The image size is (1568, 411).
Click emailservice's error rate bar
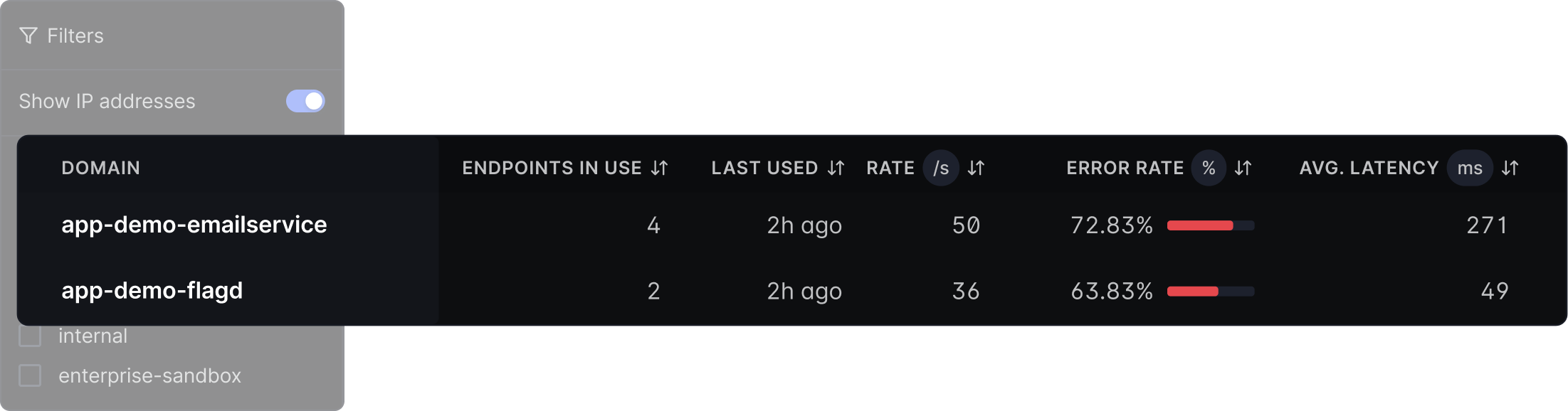click(1209, 225)
